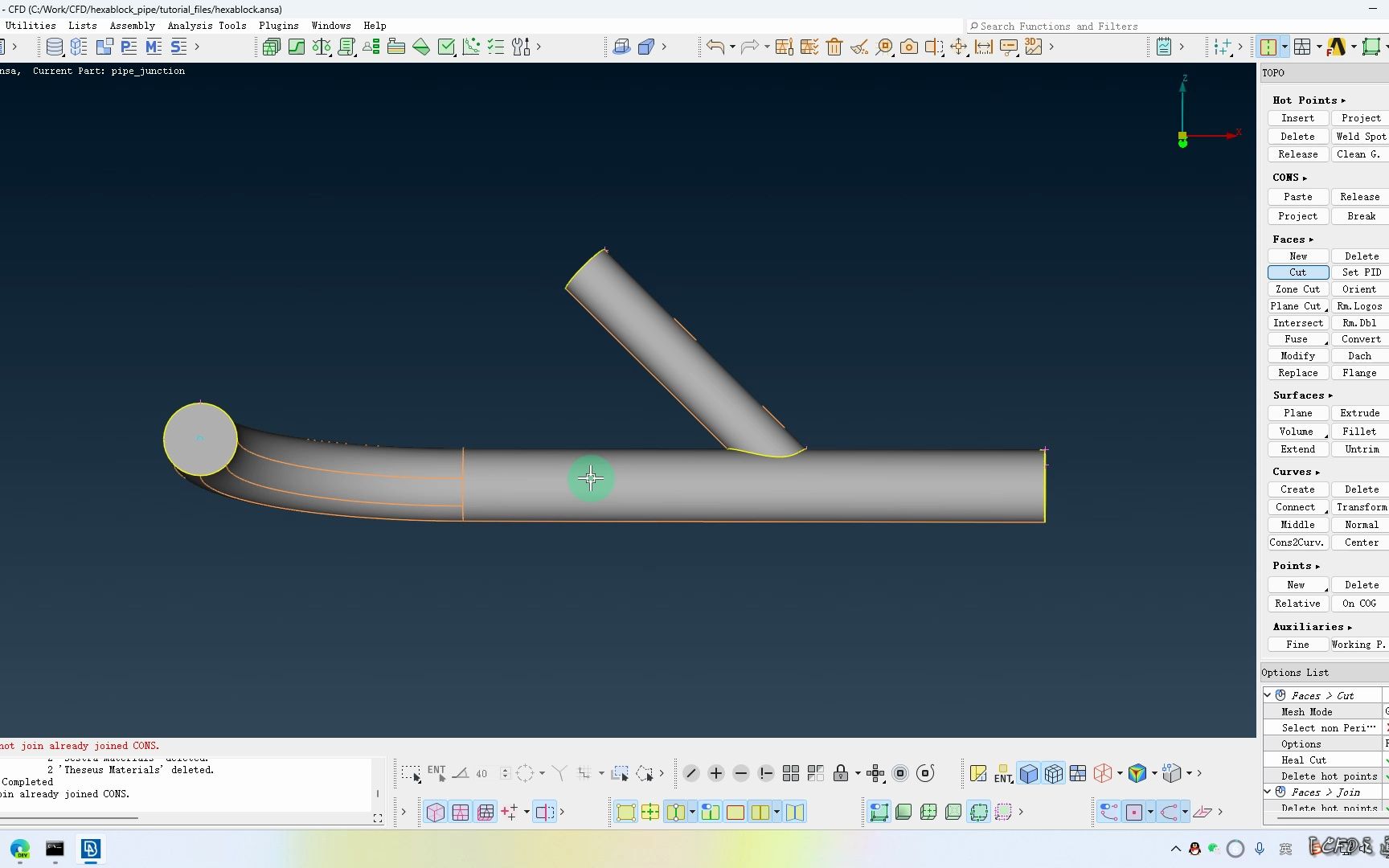
Task: Click the Intersect button
Action: pos(1298,323)
